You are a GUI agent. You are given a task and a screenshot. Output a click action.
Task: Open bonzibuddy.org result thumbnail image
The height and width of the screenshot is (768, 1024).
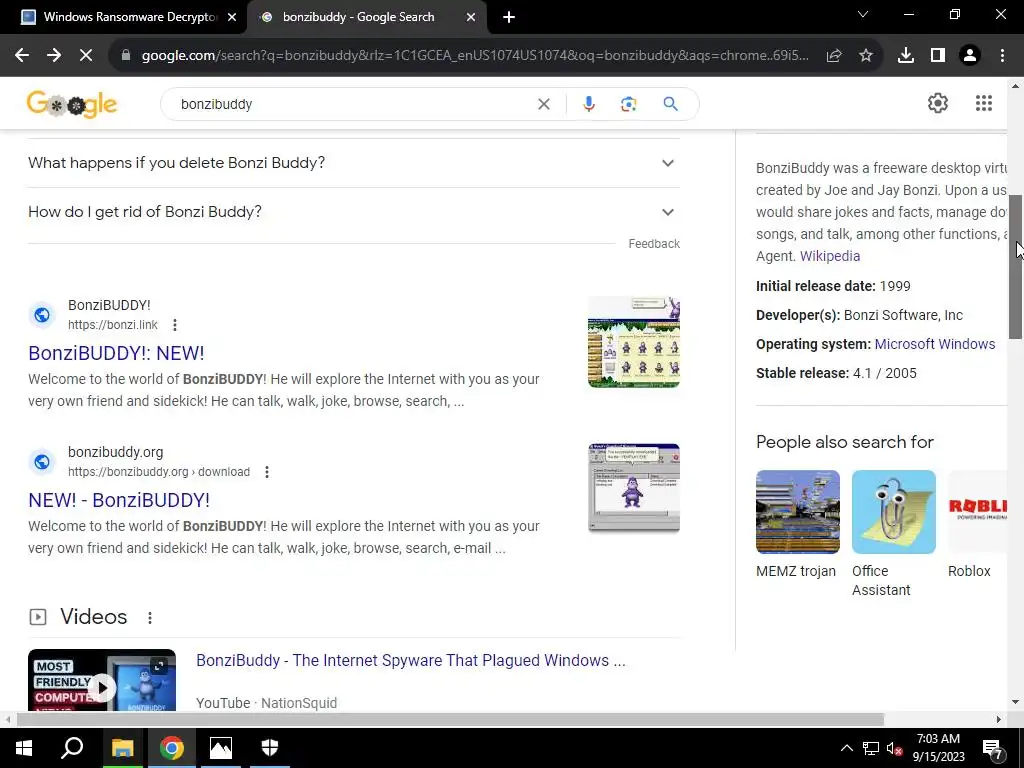click(633, 487)
